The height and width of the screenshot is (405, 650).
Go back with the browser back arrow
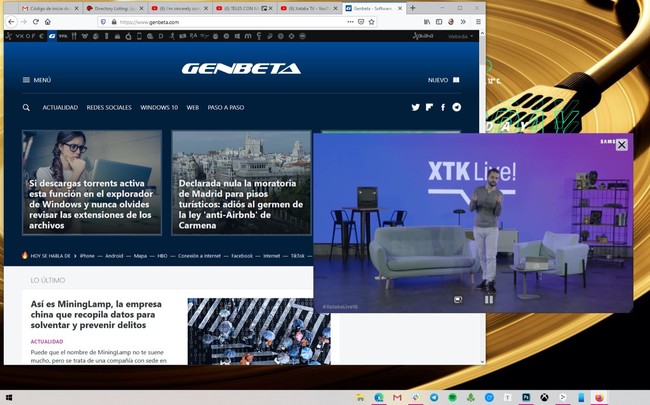pos(11,22)
